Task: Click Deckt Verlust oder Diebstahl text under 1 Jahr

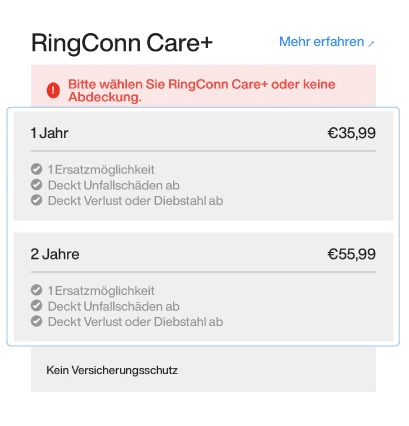Action: [x=135, y=201]
